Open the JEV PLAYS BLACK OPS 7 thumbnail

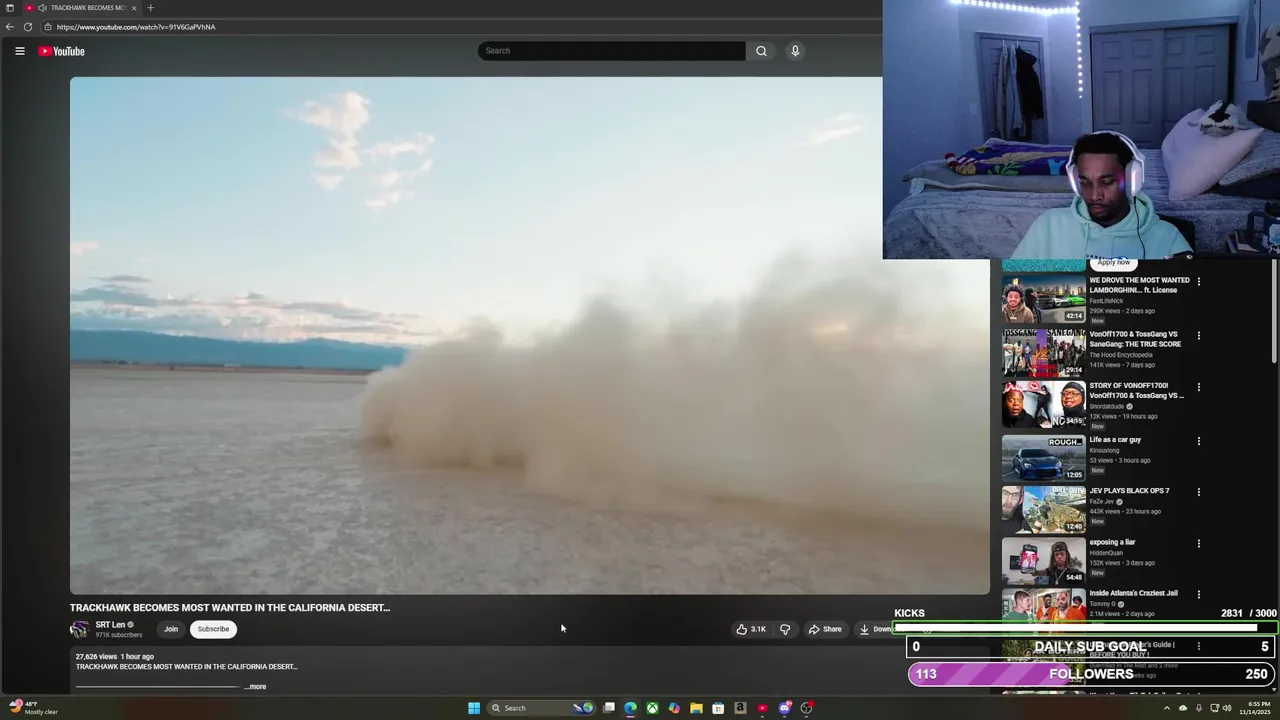[1043, 509]
